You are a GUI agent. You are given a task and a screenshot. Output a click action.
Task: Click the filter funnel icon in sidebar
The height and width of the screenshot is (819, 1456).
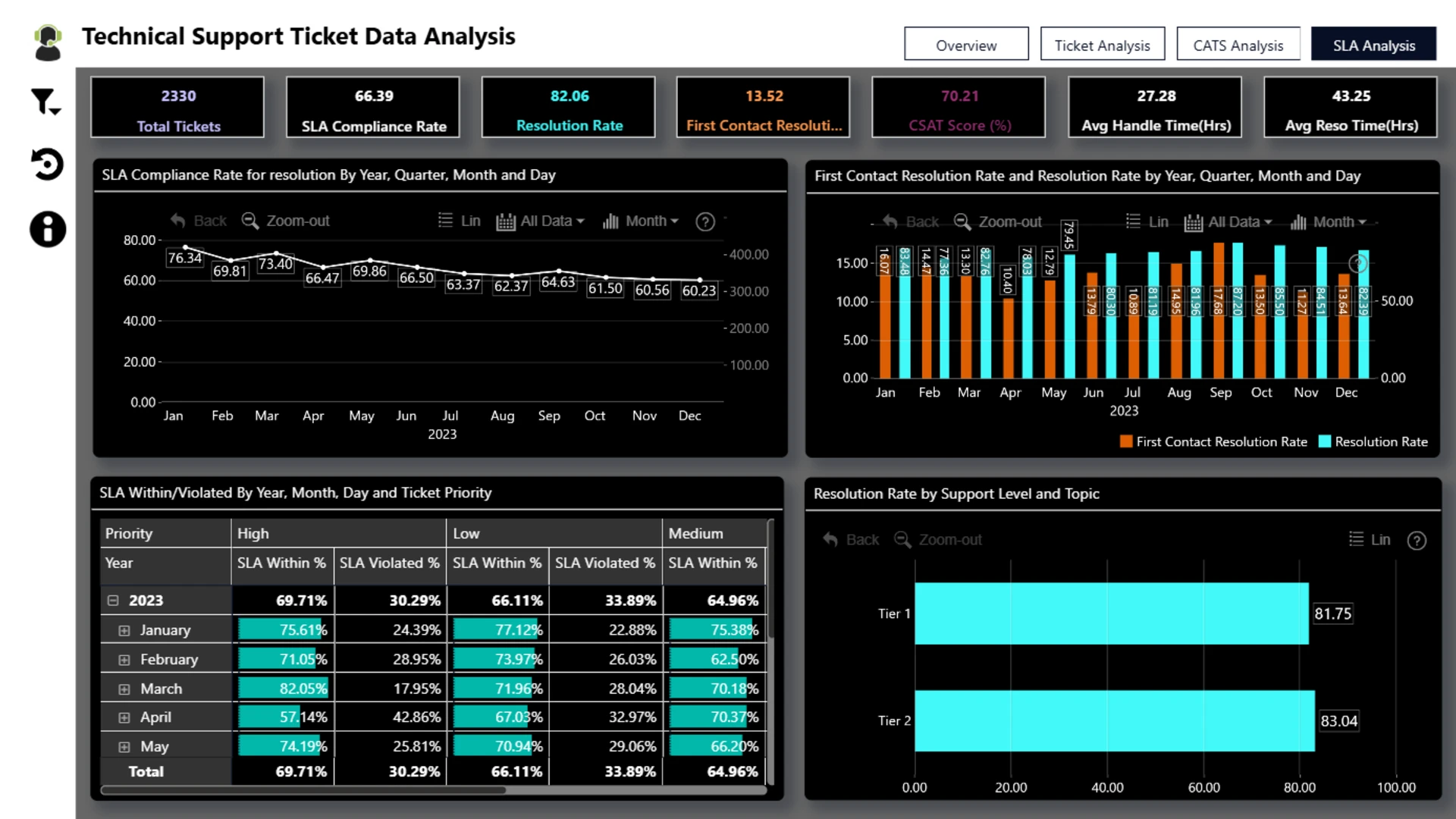point(44,102)
